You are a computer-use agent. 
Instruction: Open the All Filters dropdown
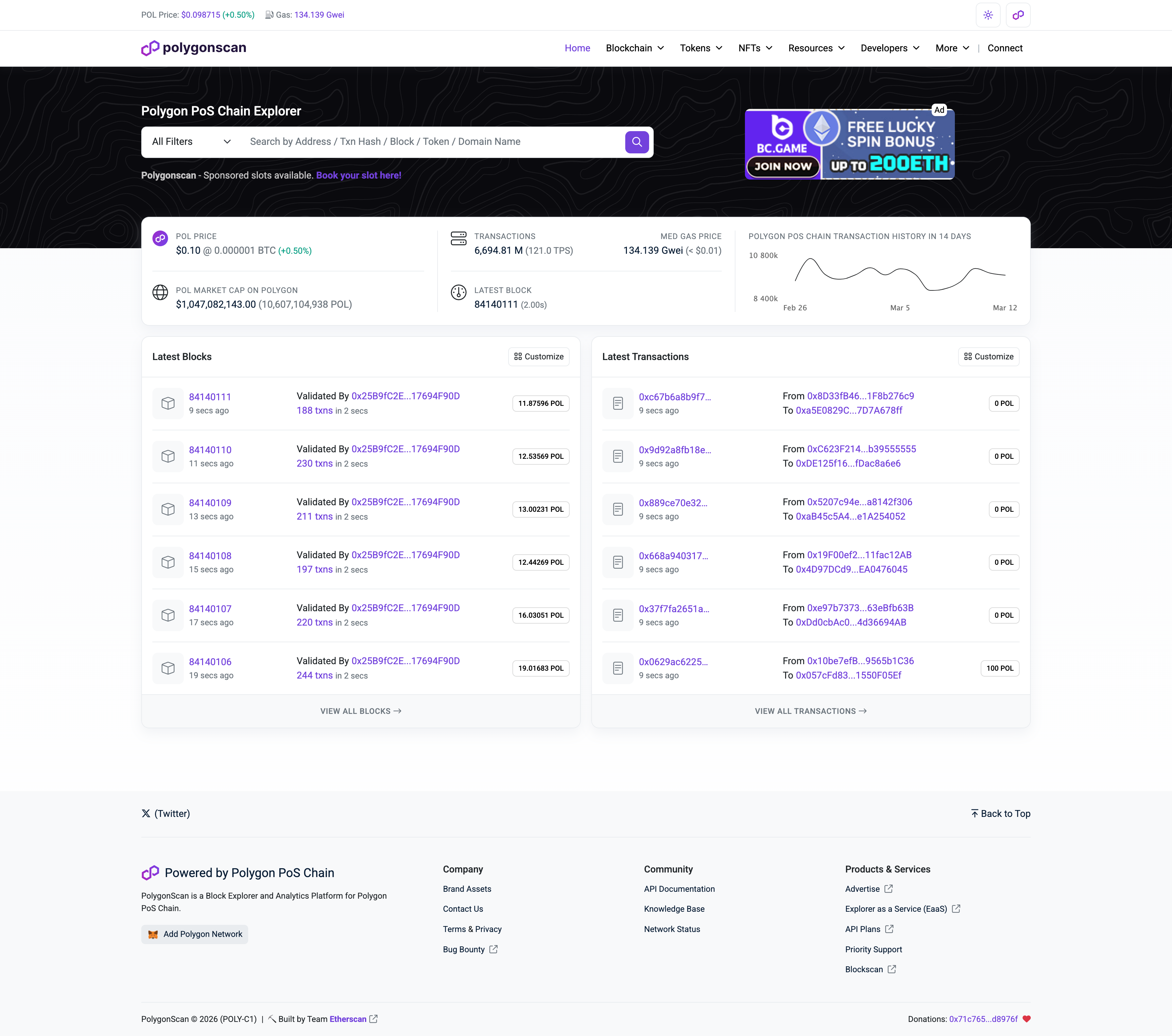[x=191, y=142]
